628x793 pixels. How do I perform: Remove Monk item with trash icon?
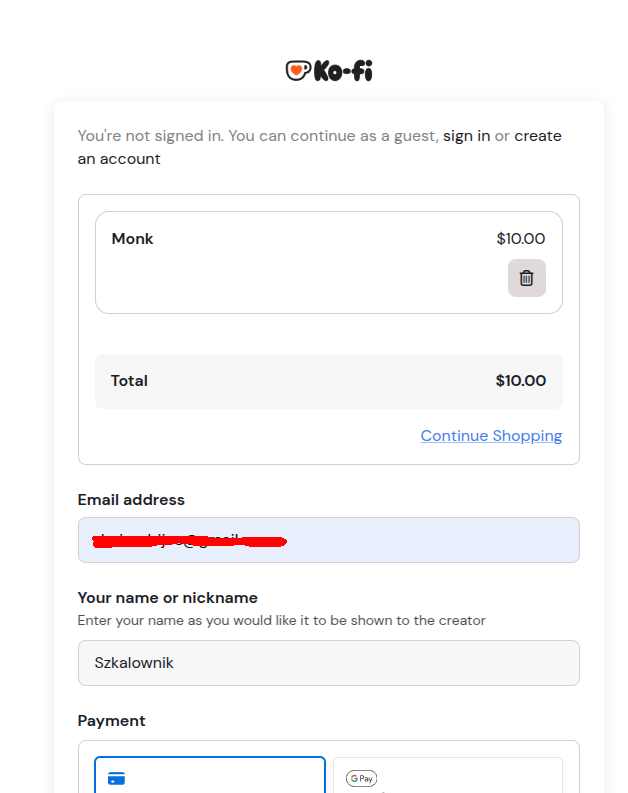pyautogui.click(x=526, y=278)
